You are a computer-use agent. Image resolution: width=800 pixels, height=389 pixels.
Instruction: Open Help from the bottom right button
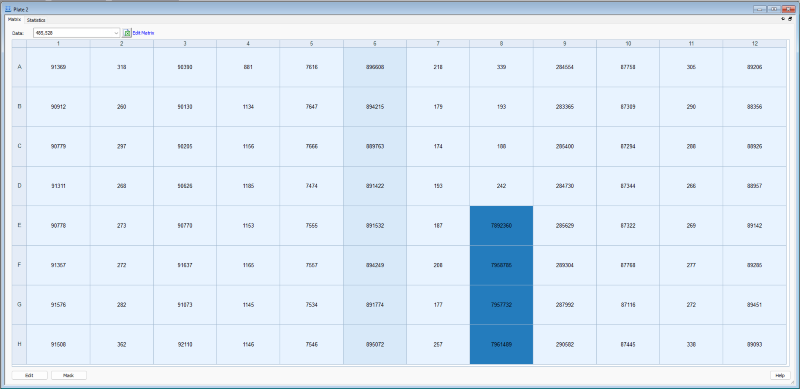[780, 375]
